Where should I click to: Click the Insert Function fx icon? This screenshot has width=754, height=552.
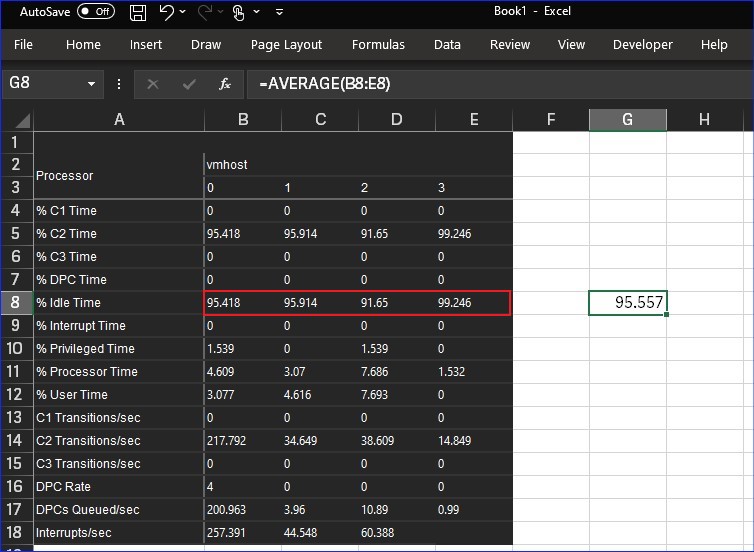225,85
